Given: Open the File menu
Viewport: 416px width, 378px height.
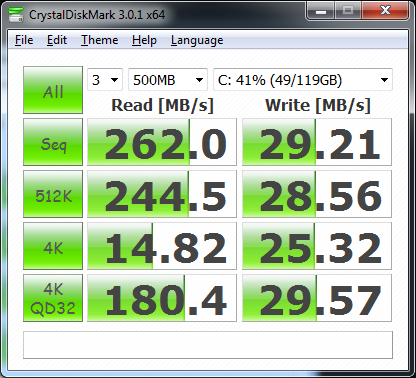Looking at the screenshot, I should coord(24,40).
